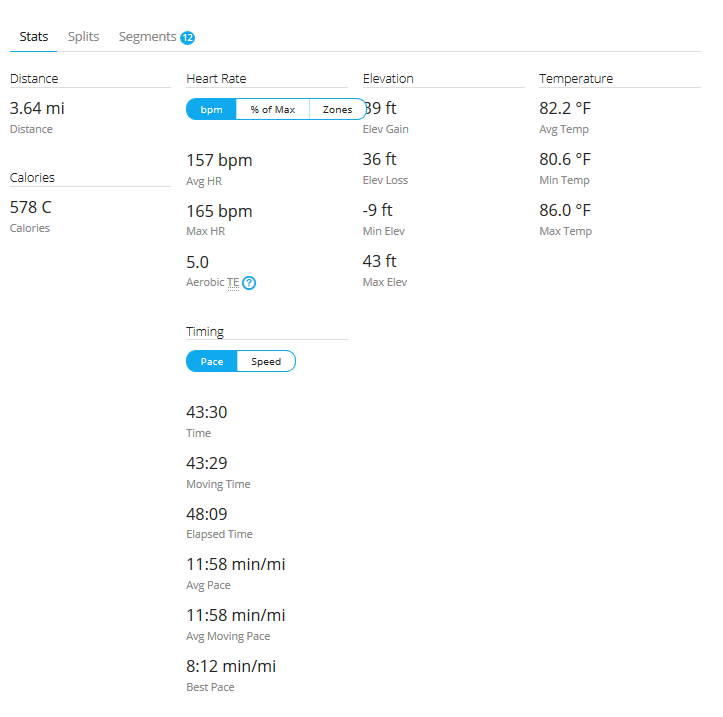Click the 82.2 °F Avg Temp value
This screenshot has width=723, height=717.
click(x=565, y=108)
